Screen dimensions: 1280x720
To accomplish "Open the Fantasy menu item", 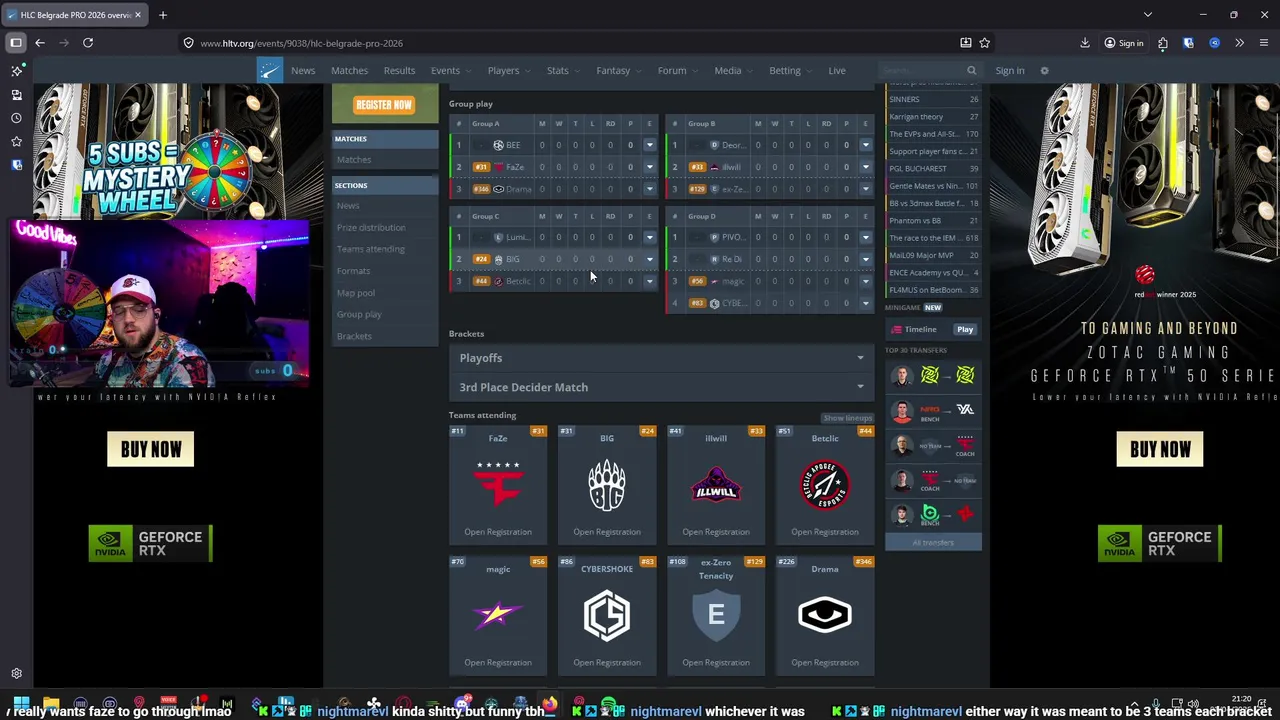I will [617, 70].
